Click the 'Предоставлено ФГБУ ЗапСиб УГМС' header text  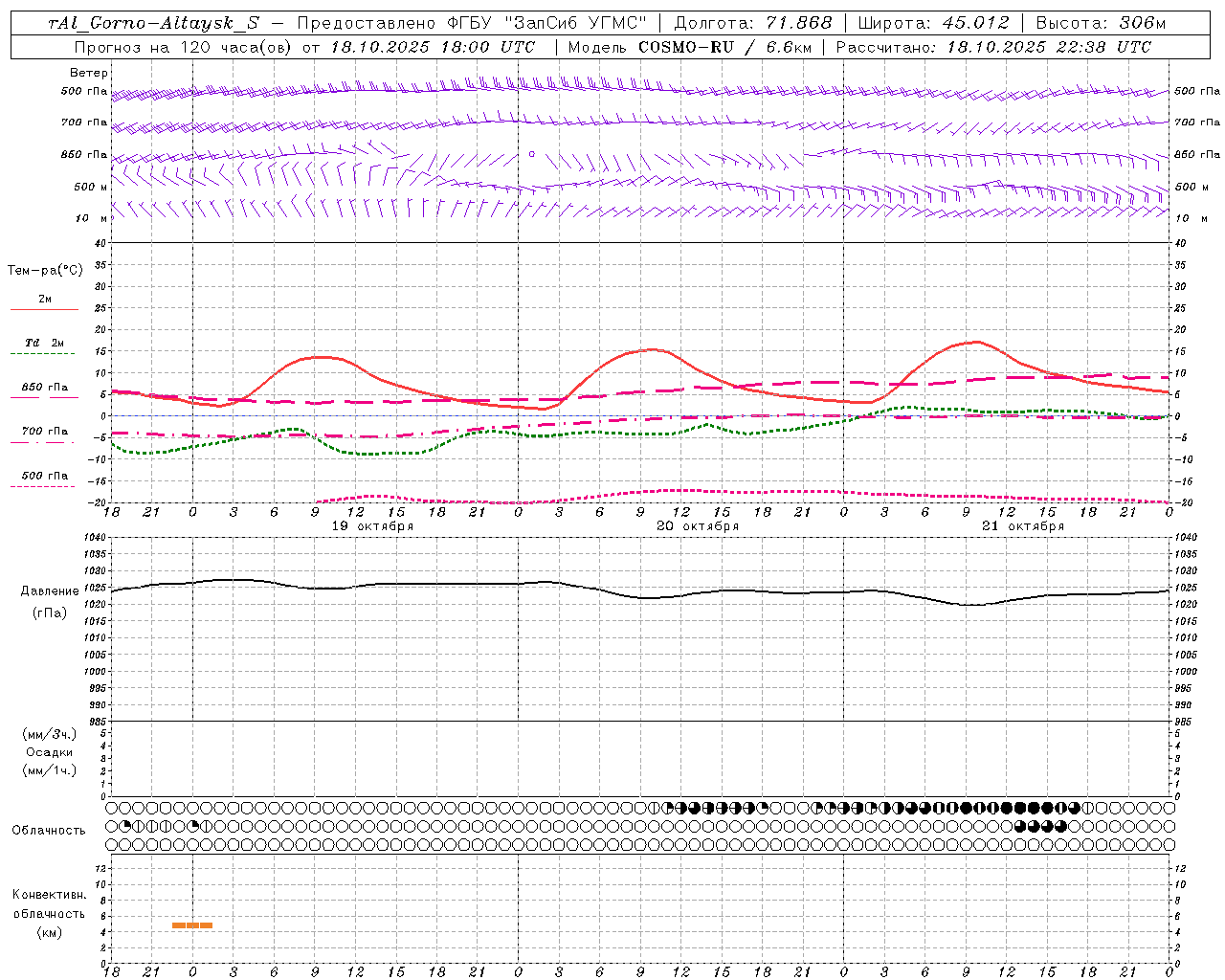[x=472, y=23]
